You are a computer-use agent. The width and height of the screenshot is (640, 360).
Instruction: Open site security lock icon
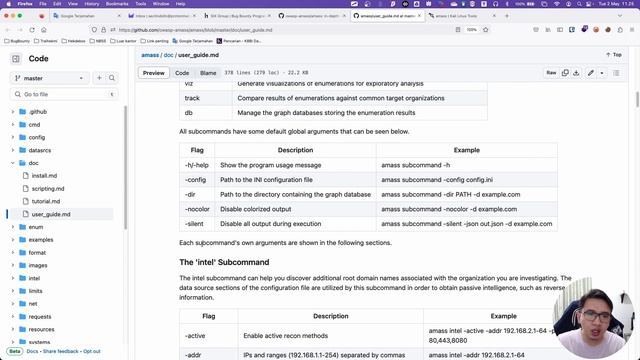103,30
